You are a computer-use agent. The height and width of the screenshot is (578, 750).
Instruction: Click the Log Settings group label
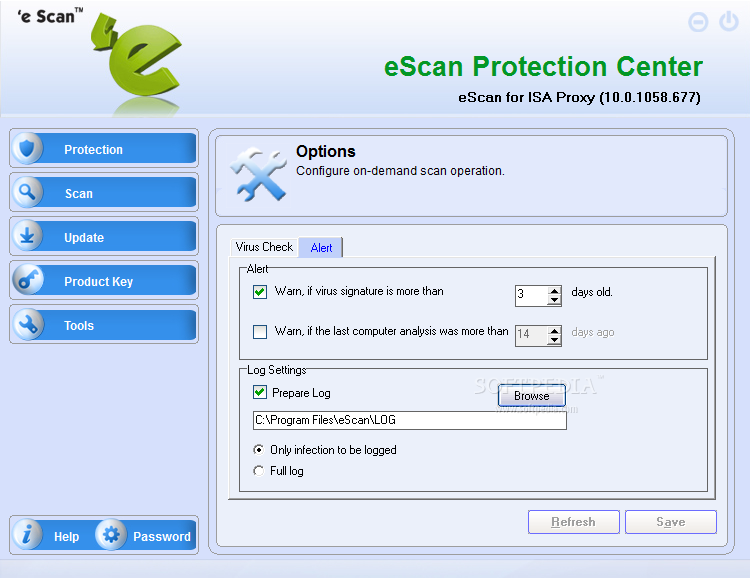coord(276,370)
